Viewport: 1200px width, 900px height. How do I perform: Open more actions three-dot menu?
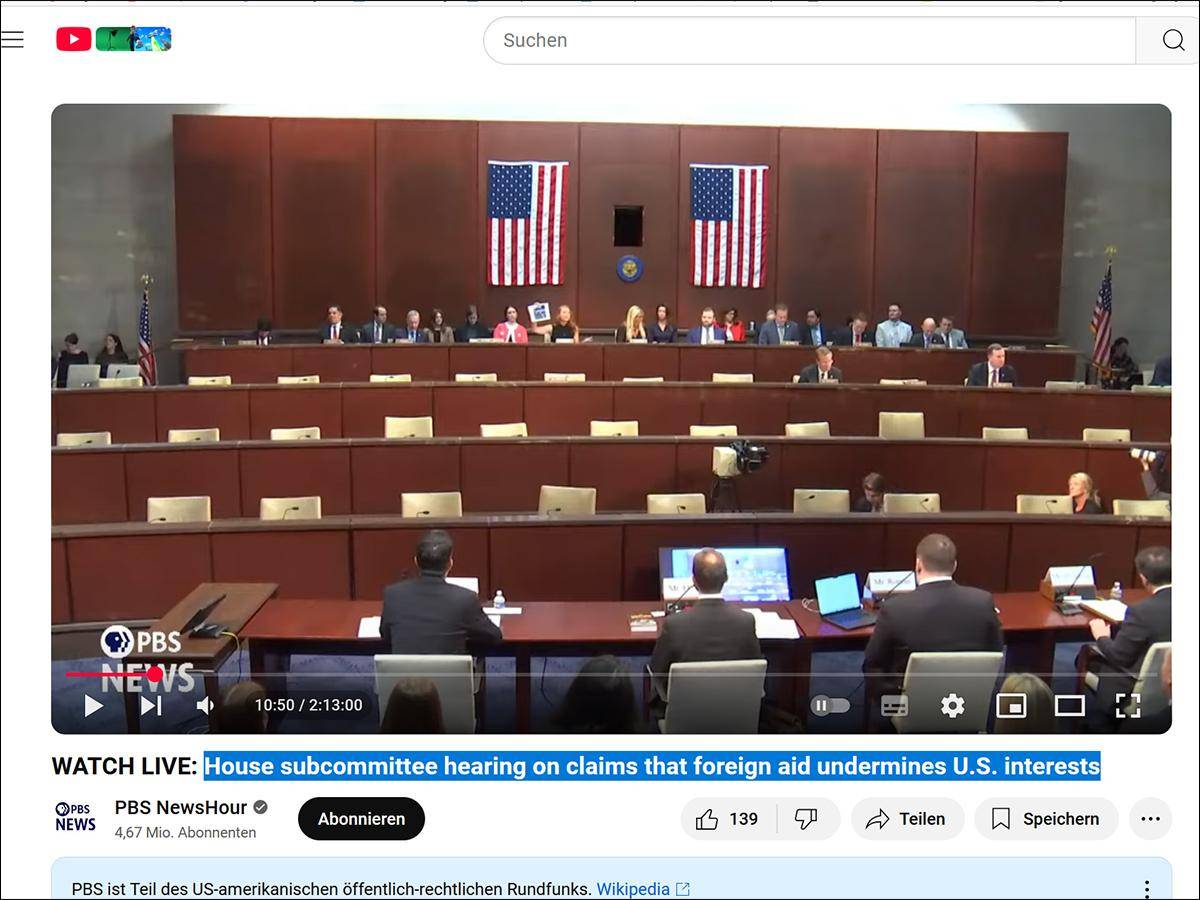(1150, 819)
